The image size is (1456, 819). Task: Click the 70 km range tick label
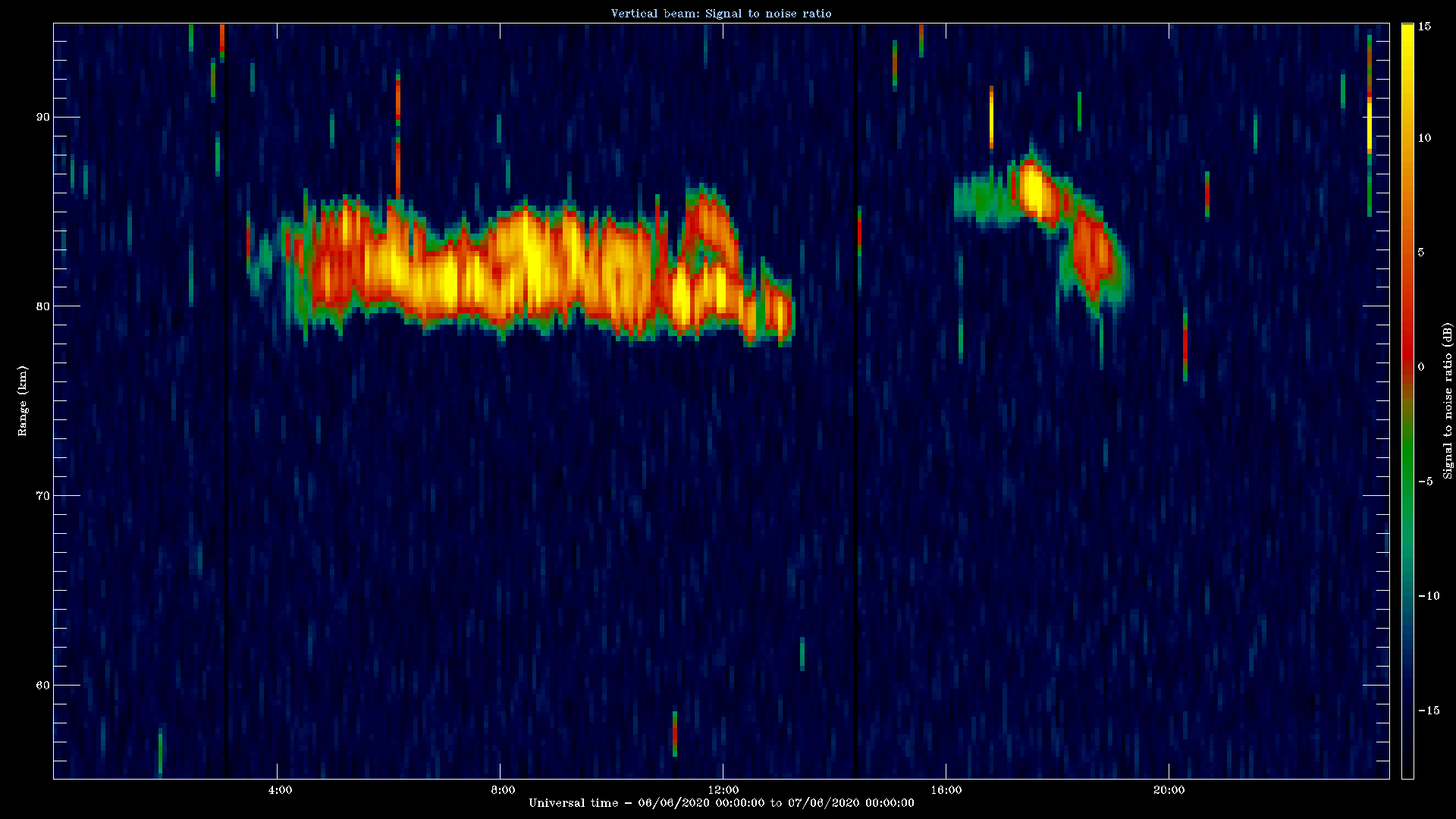42,496
